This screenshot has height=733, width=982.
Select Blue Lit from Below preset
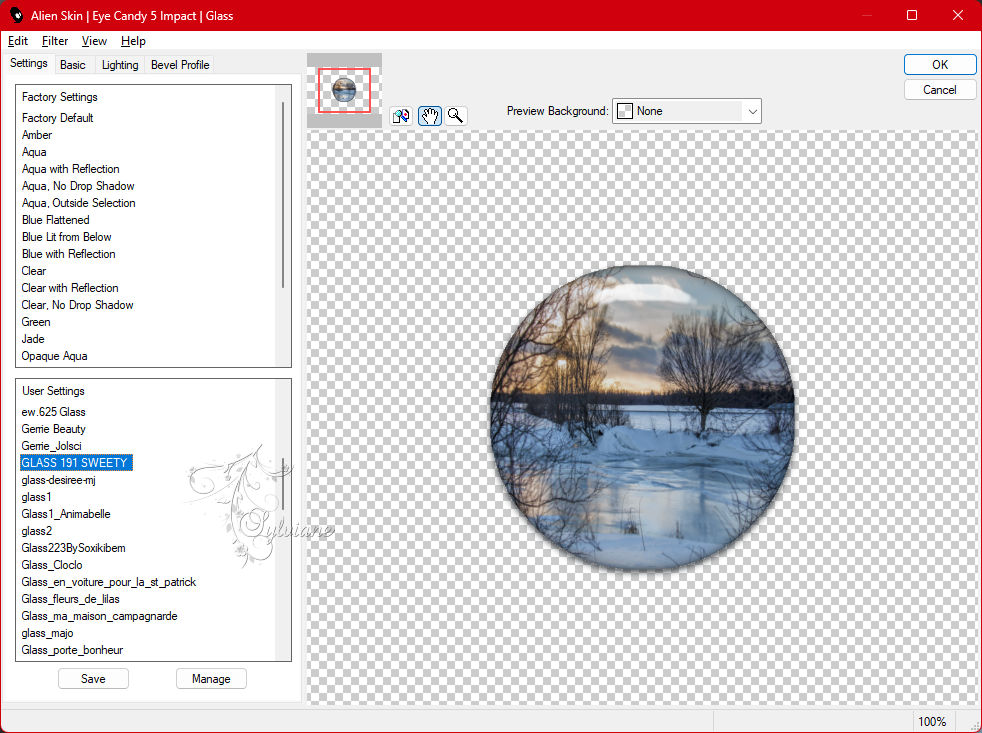pyautogui.click(x=66, y=237)
